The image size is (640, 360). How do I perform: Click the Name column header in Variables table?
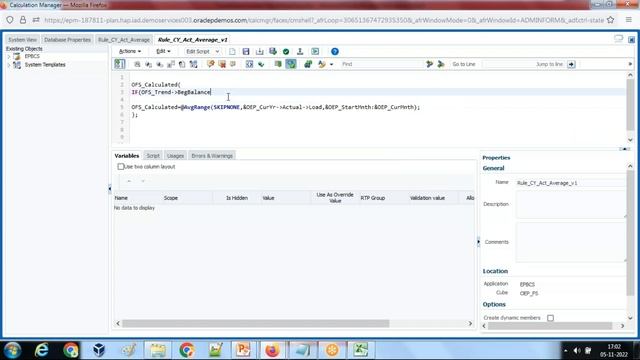click(121, 198)
